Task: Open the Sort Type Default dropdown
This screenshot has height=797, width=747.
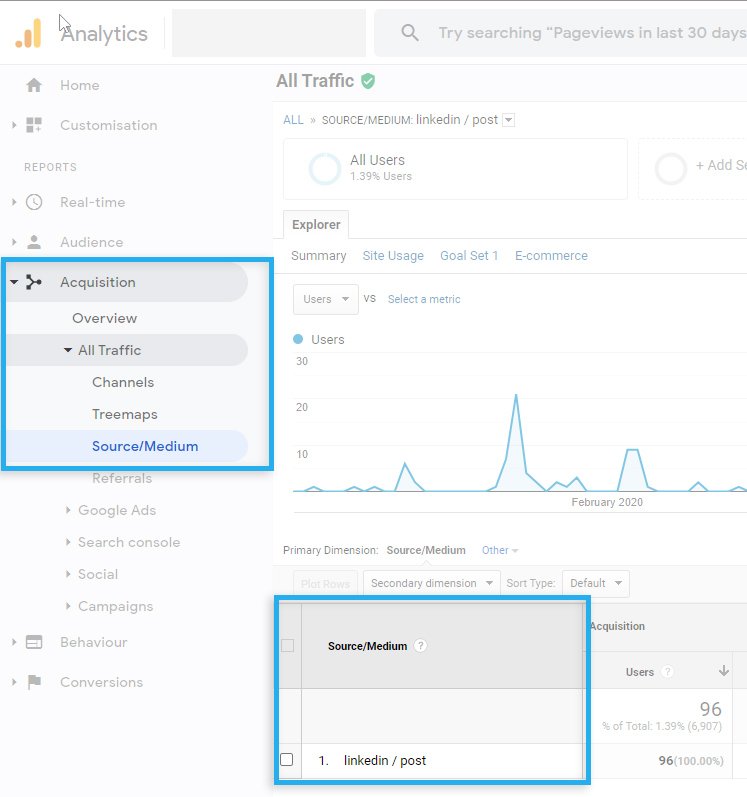Action: 596,583
